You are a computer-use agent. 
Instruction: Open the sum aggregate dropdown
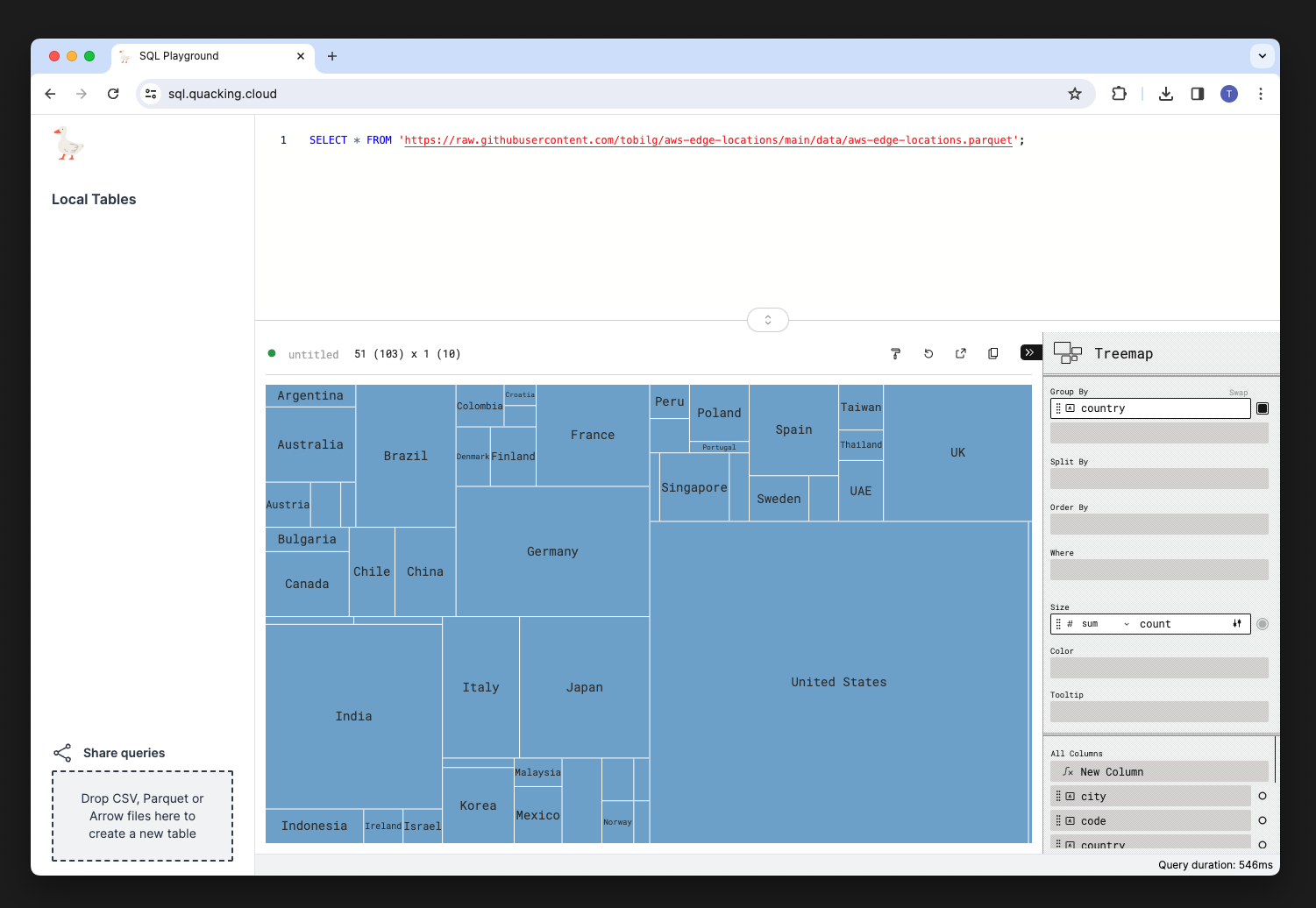point(1105,624)
